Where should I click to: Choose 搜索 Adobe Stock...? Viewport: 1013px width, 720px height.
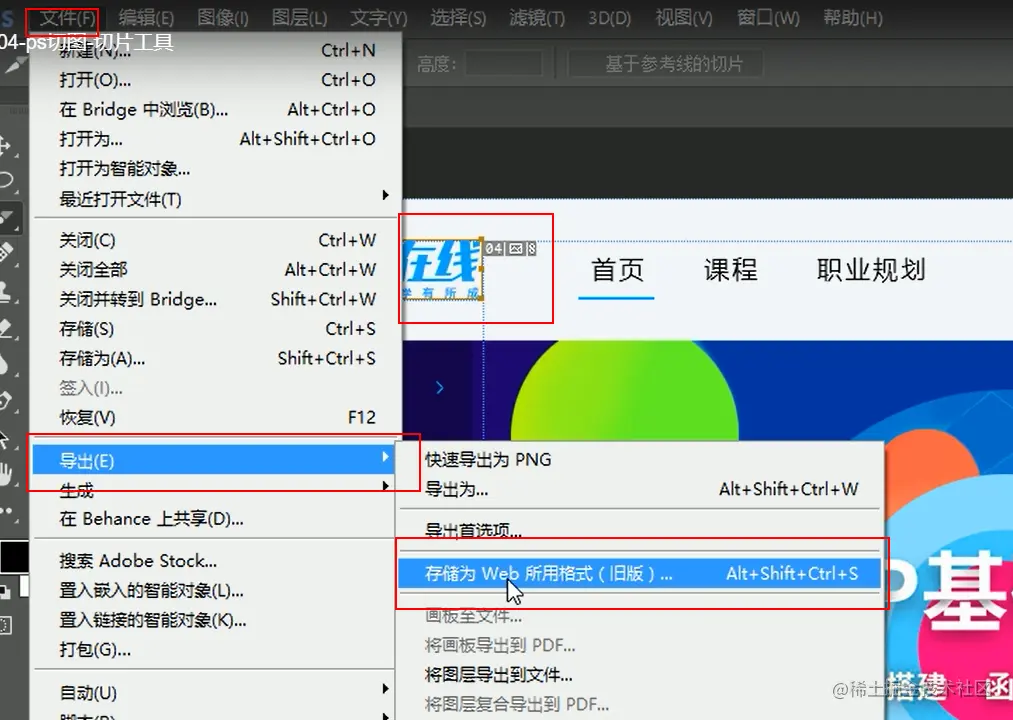(x=214, y=560)
